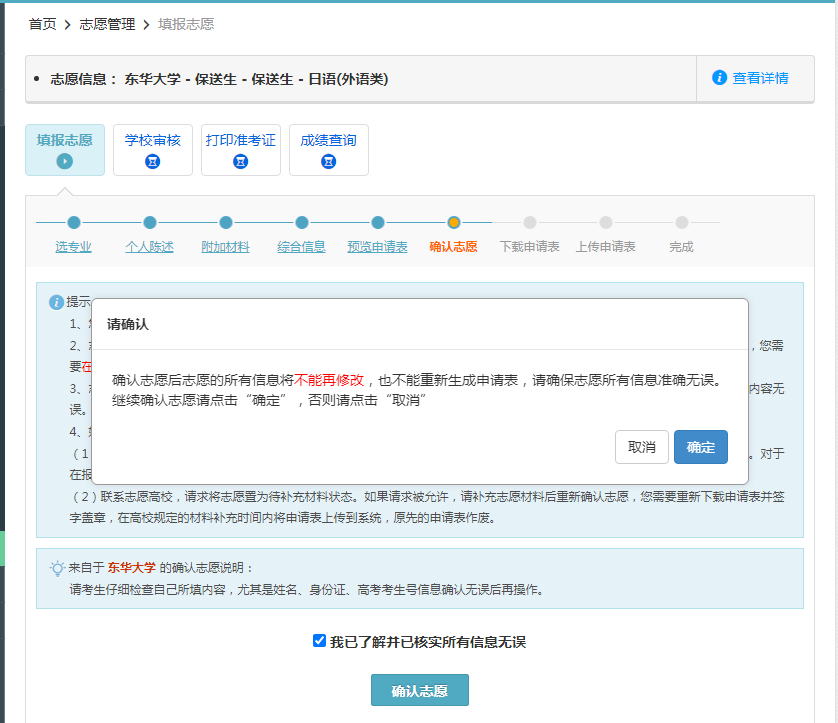This screenshot has height=723, width=838.
Task: Switch to the 学校审核 tab
Action: click(x=153, y=140)
